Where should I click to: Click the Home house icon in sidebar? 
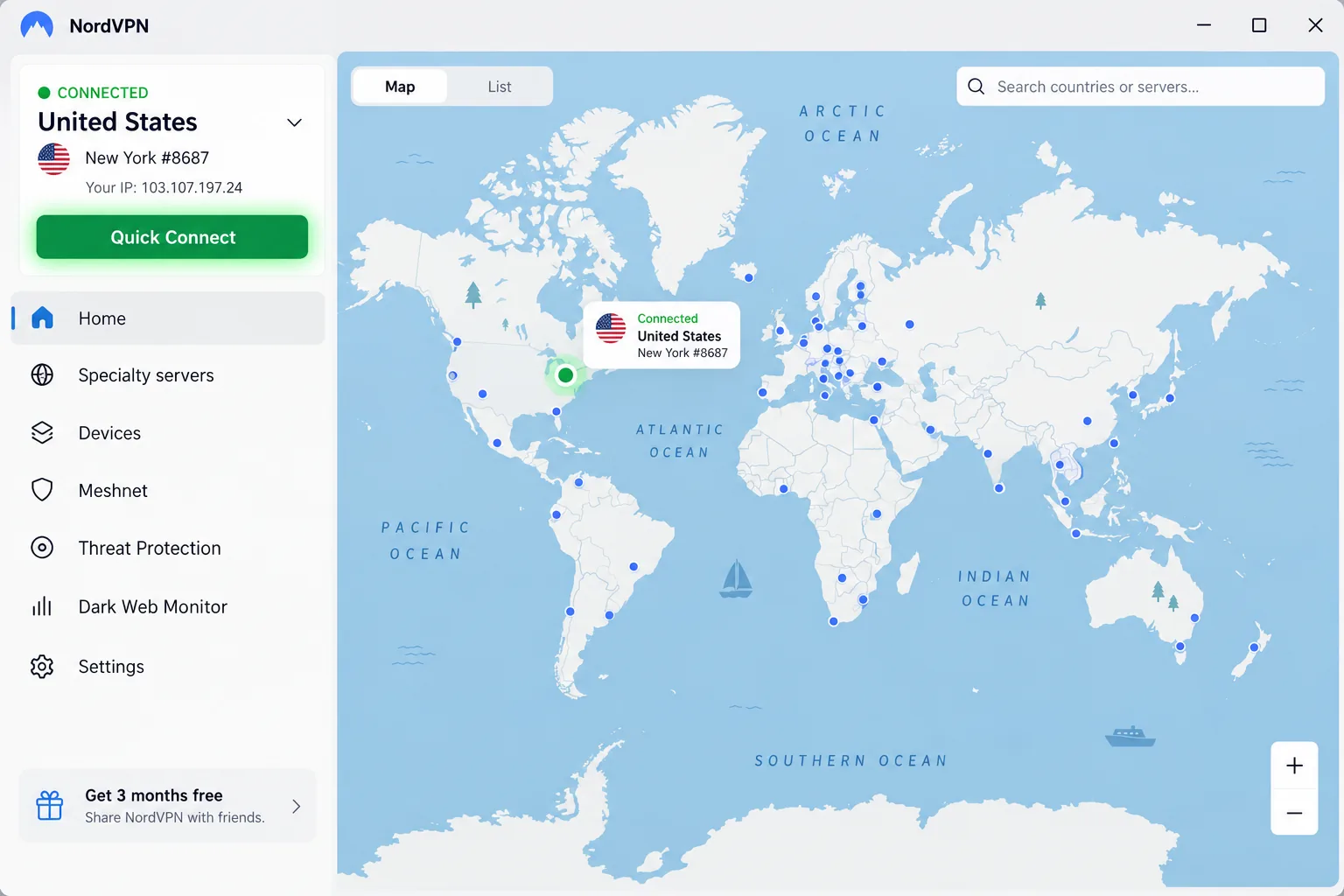[x=42, y=318]
